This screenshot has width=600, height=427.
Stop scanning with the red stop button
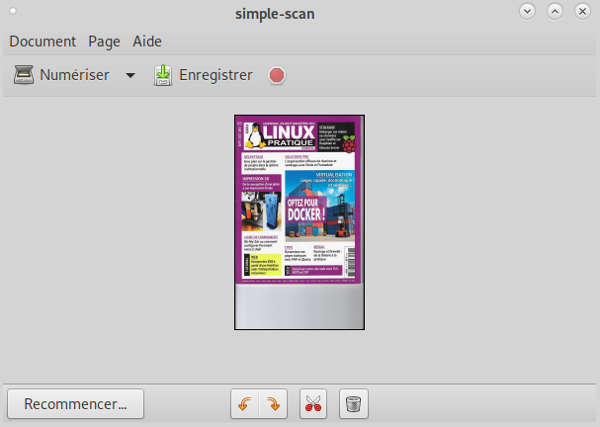277,75
